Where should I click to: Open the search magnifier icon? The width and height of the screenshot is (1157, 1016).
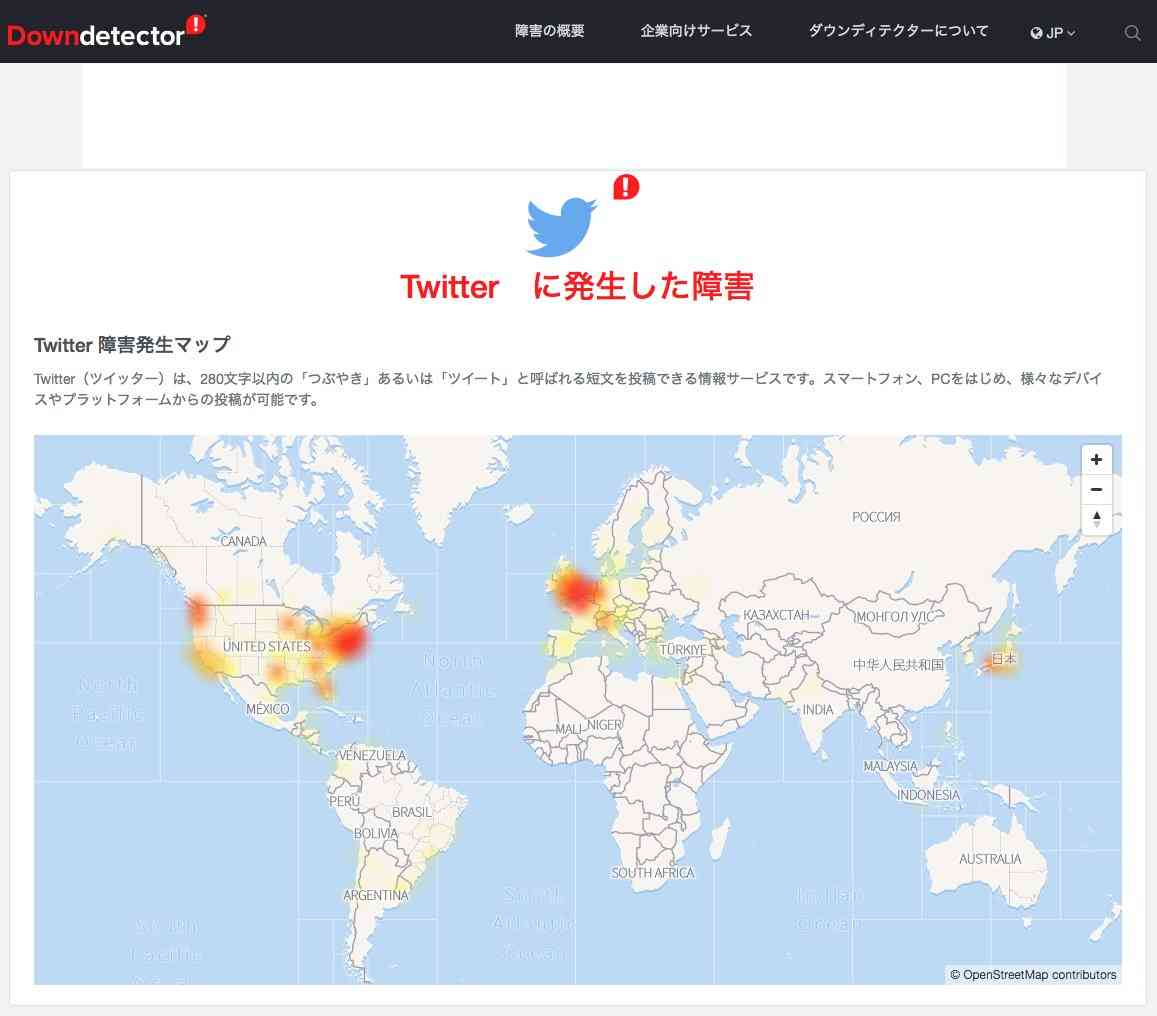(x=1132, y=32)
